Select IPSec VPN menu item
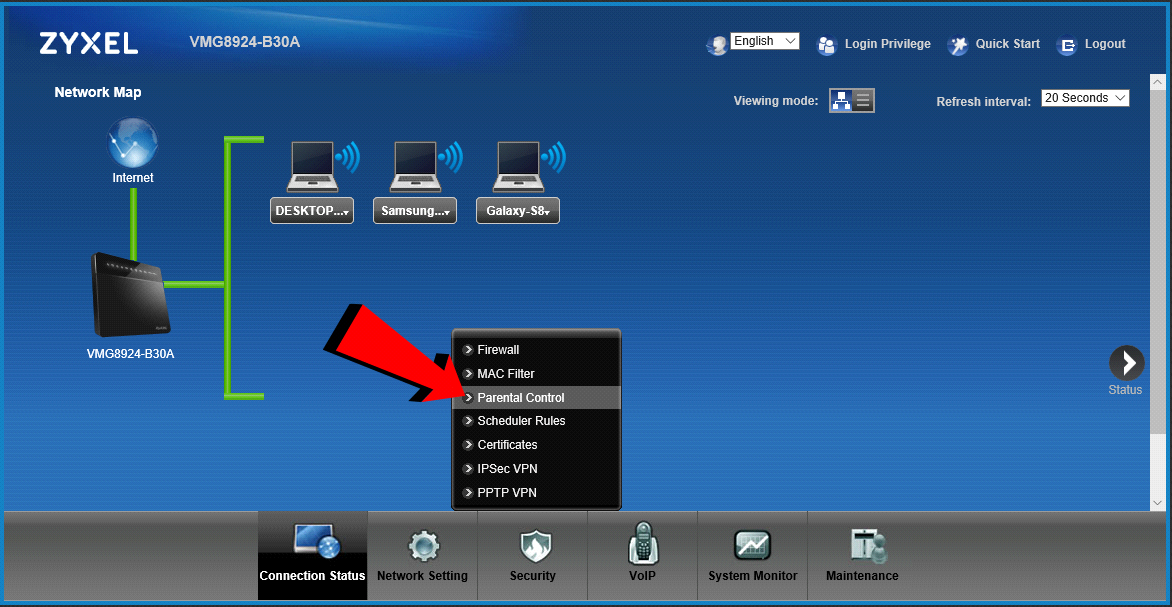 point(536,469)
